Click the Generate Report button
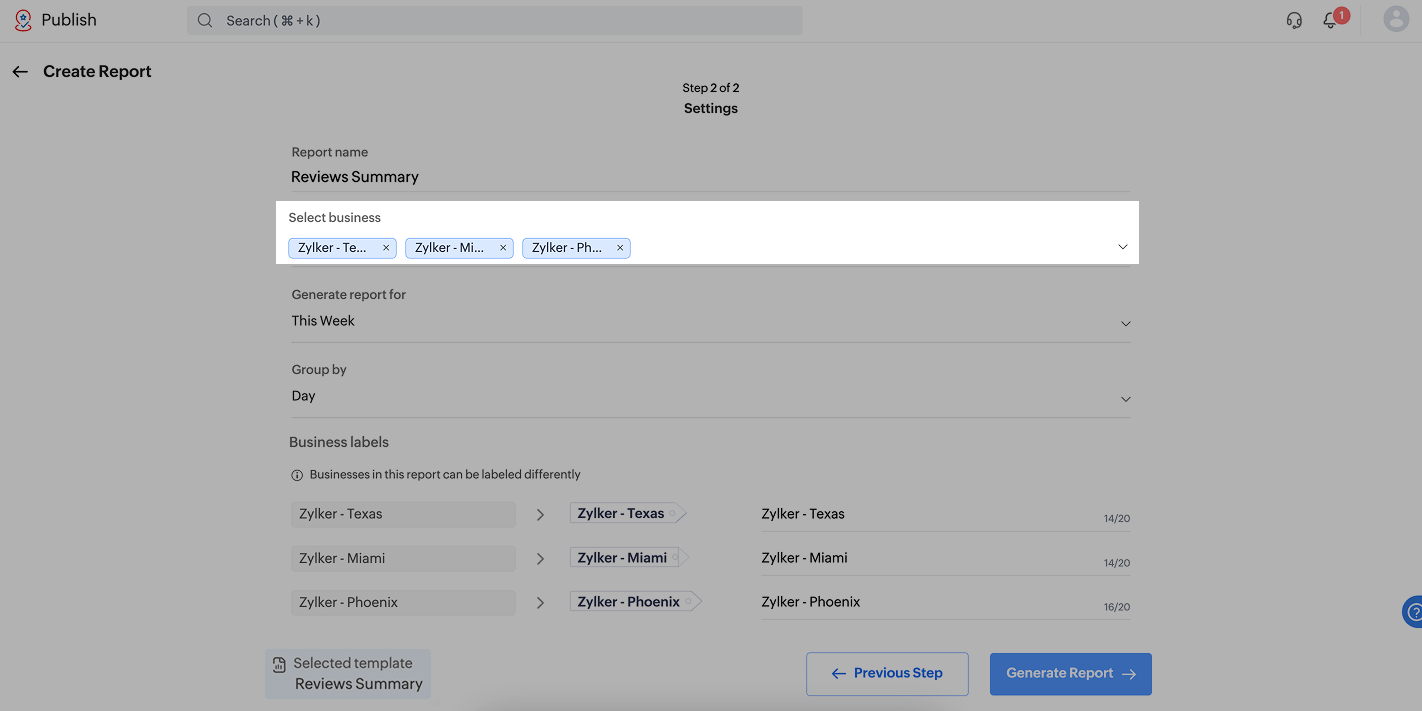The image size is (1422, 711). pos(1071,674)
